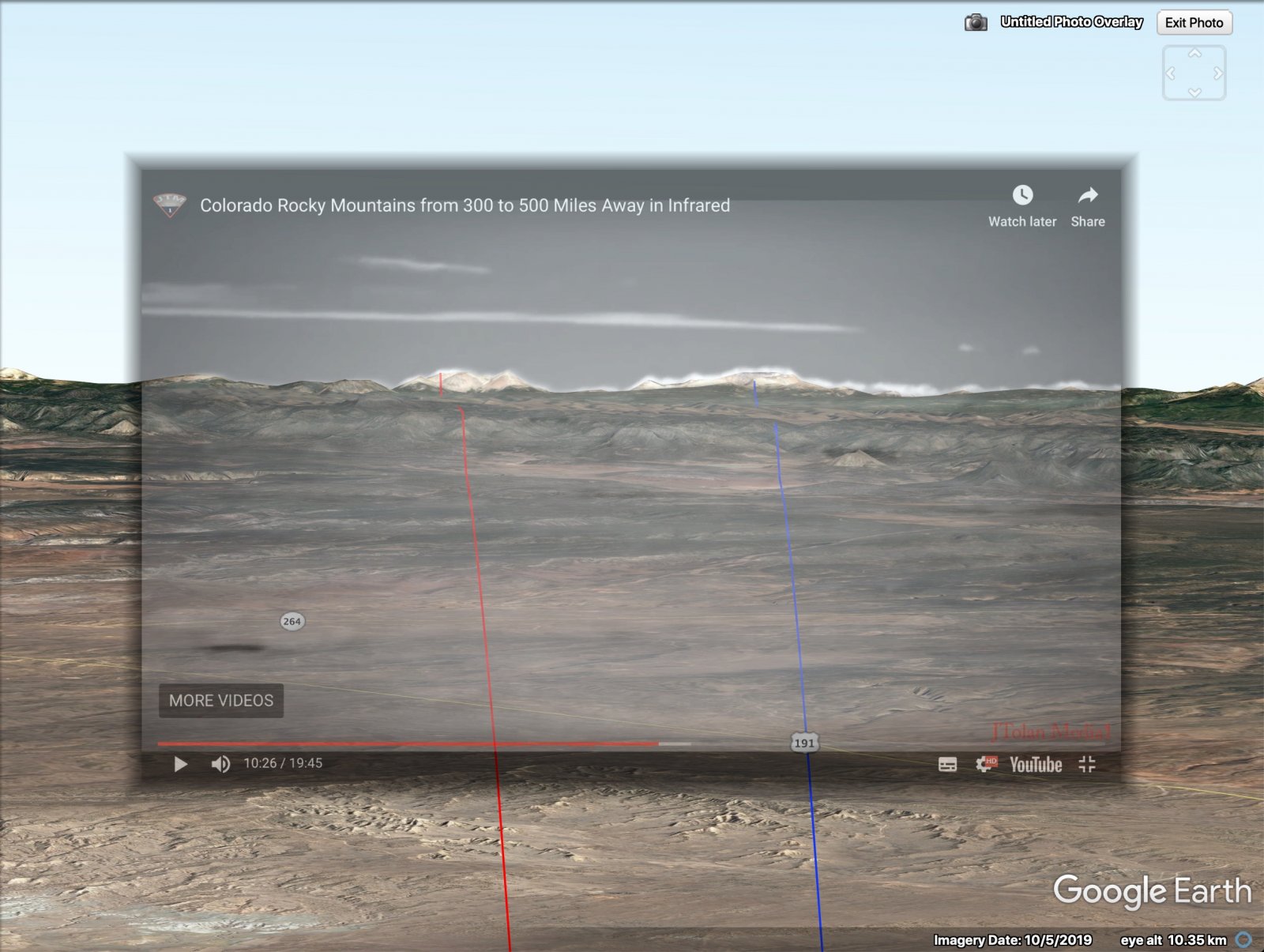This screenshot has width=1264, height=952.
Task: Click the MORE VIDEOS button
Action: (221, 701)
